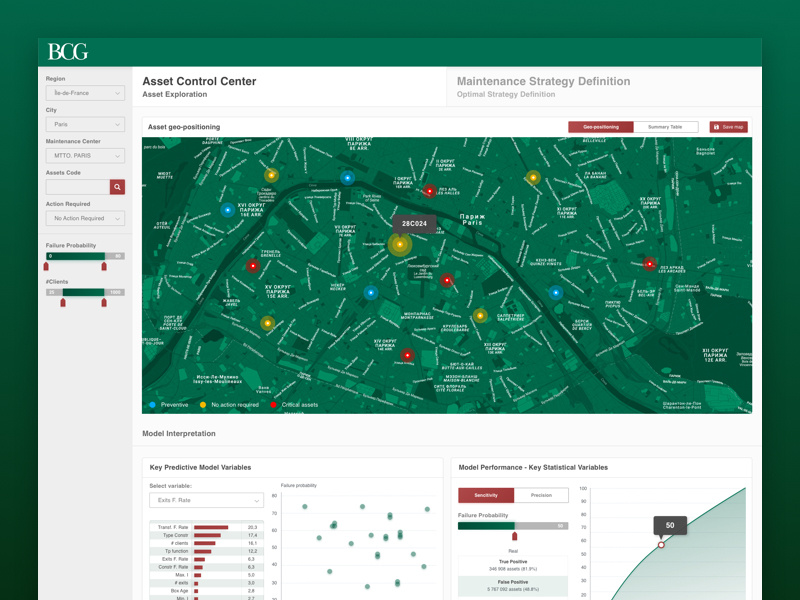Image resolution: width=800 pixels, height=600 pixels.
Task: Switch to the Precision toggle option
Action: click(541, 495)
